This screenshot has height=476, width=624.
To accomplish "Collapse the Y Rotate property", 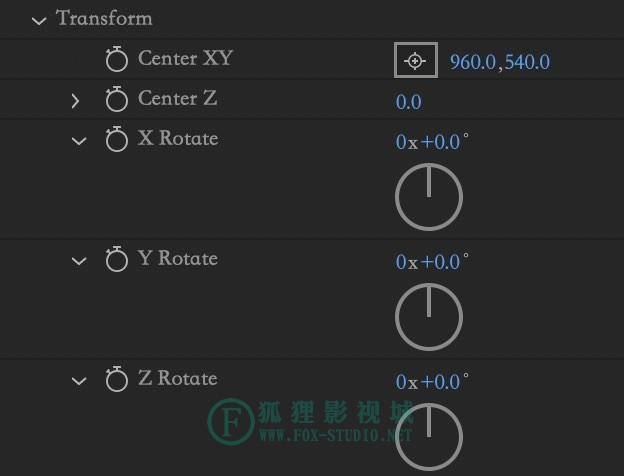I will (79, 261).
